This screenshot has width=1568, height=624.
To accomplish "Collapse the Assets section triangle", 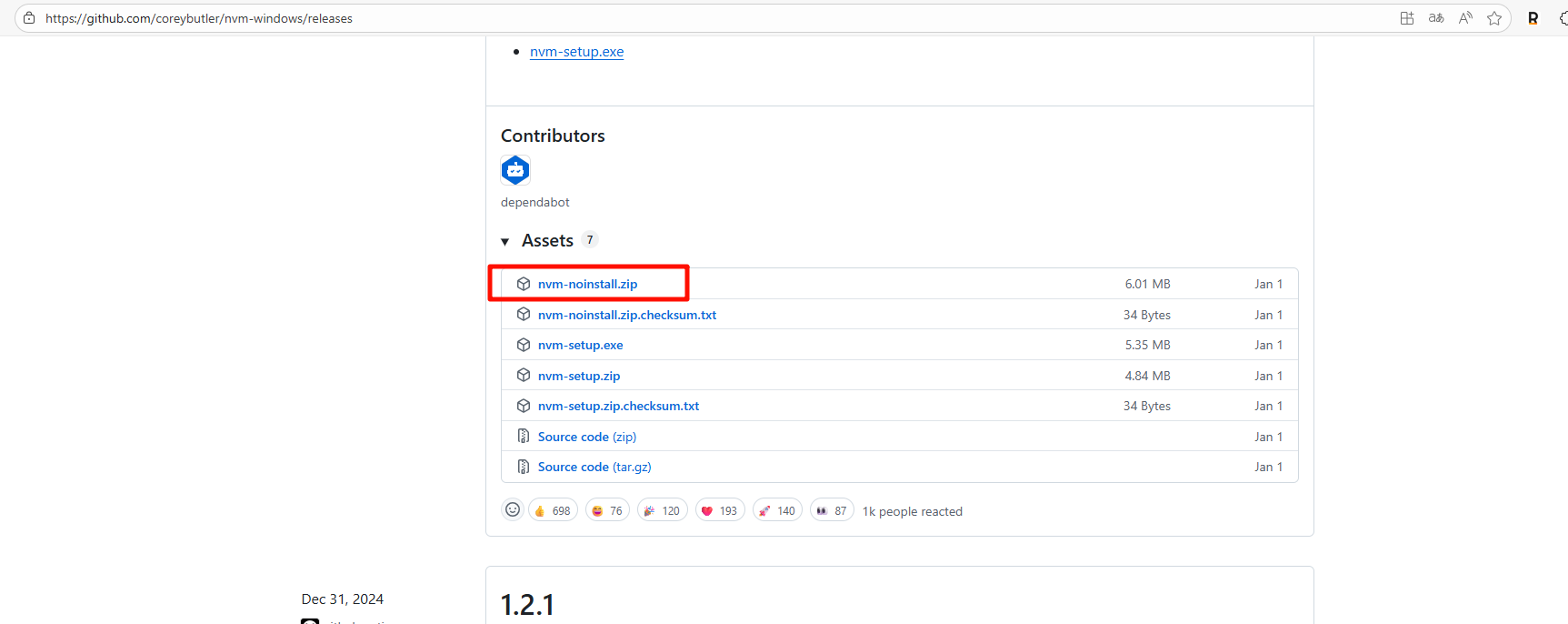I will click(x=505, y=241).
